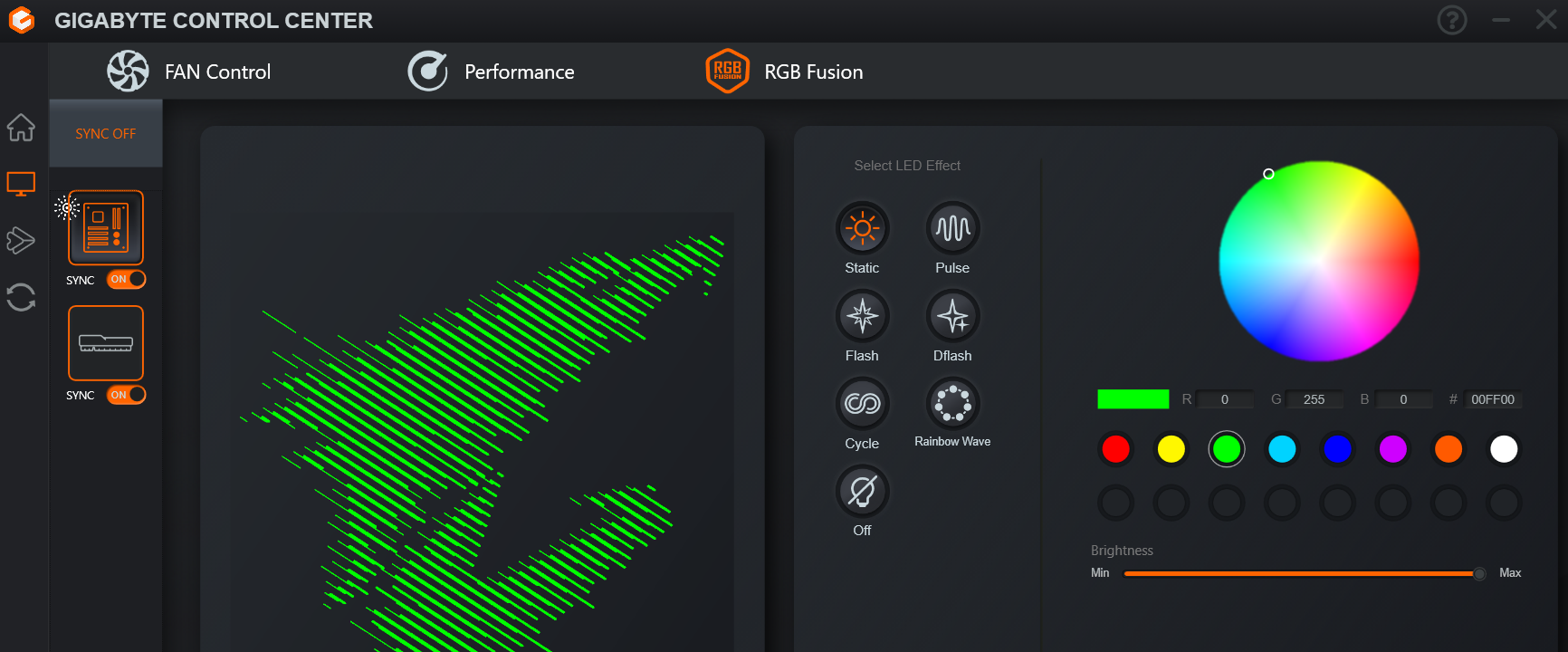This screenshot has height=652, width=1568.
Task: Click the FAN Control fan icon
Action: click(128, 72)
